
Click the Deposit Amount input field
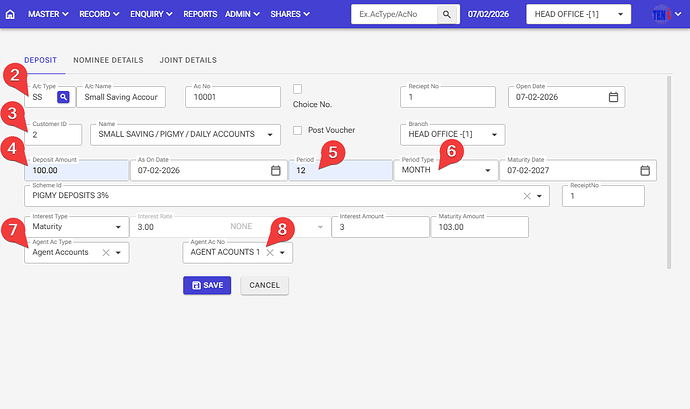click(x=75, y=171)
